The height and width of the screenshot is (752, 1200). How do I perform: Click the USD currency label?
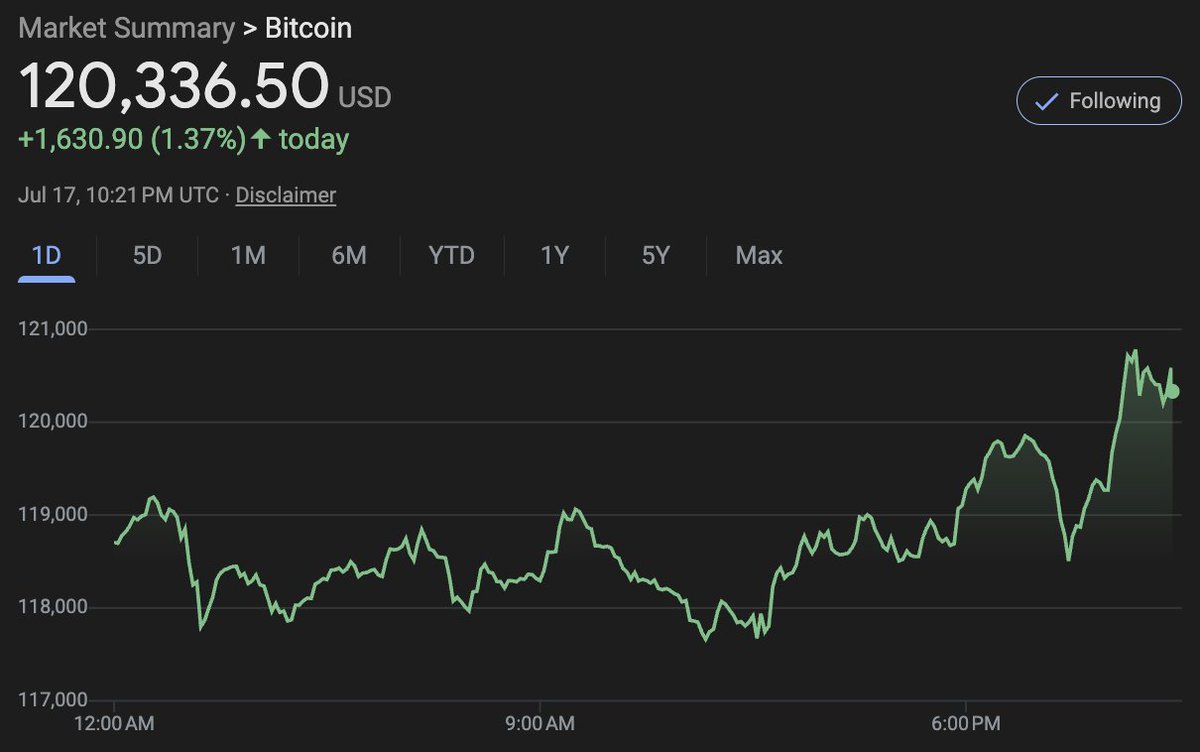[365, 98]
